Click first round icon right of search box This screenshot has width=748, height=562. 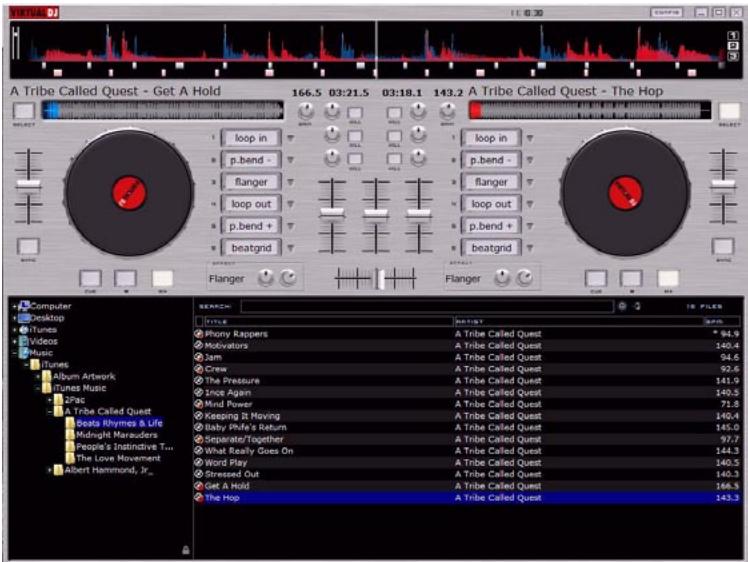[622, 306]
